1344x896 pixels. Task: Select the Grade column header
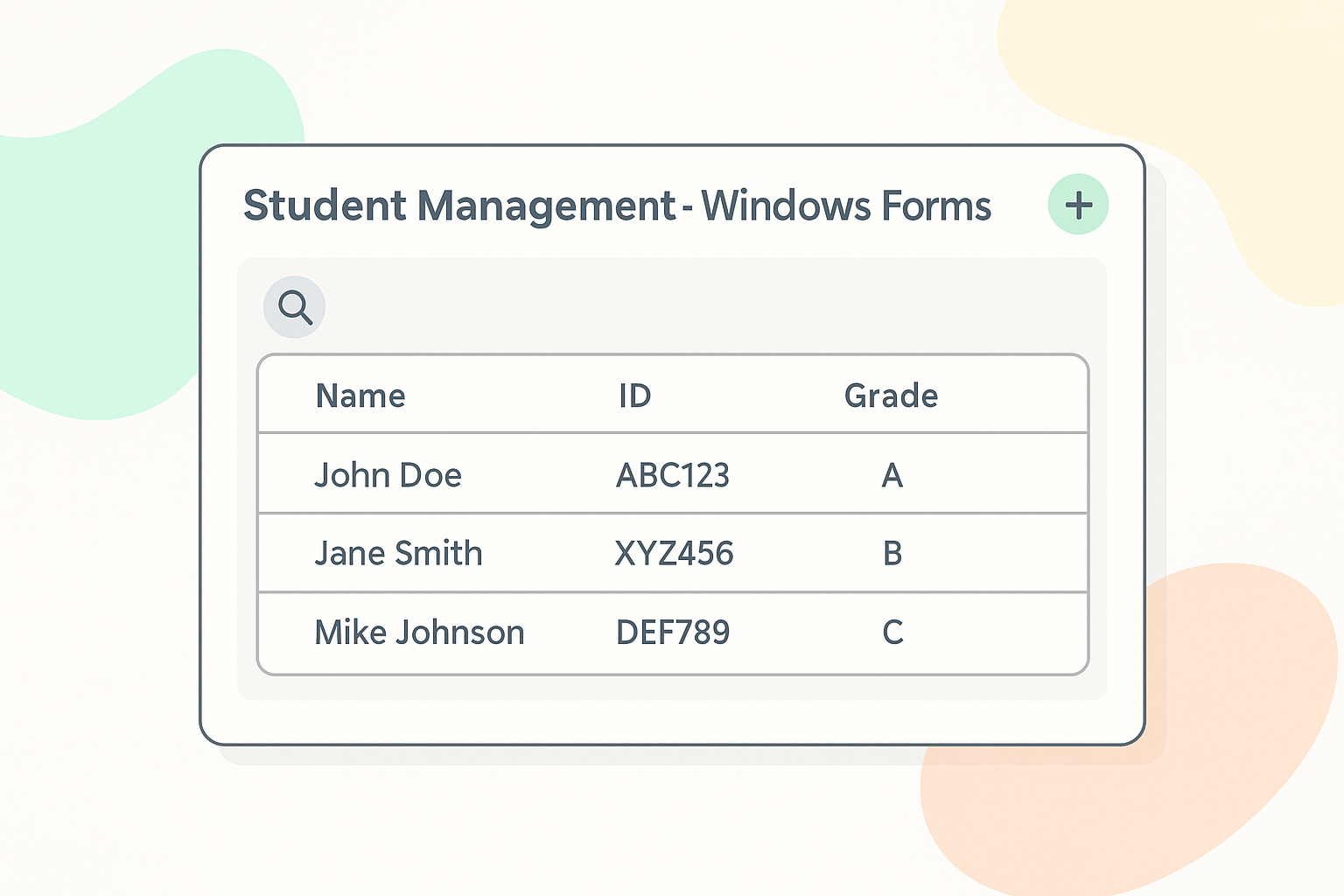pos(891,395)
